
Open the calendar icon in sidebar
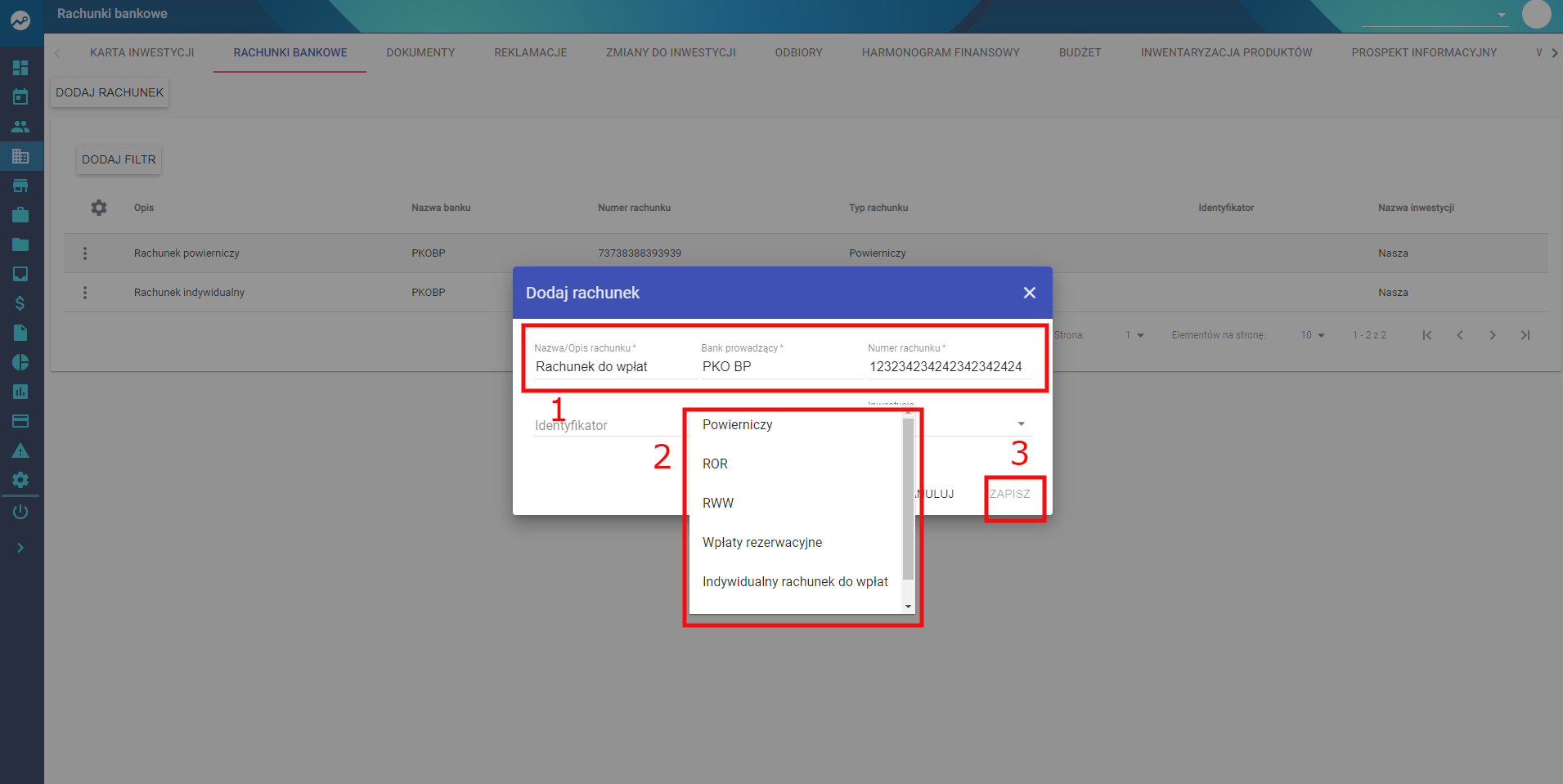click(20, 97)
